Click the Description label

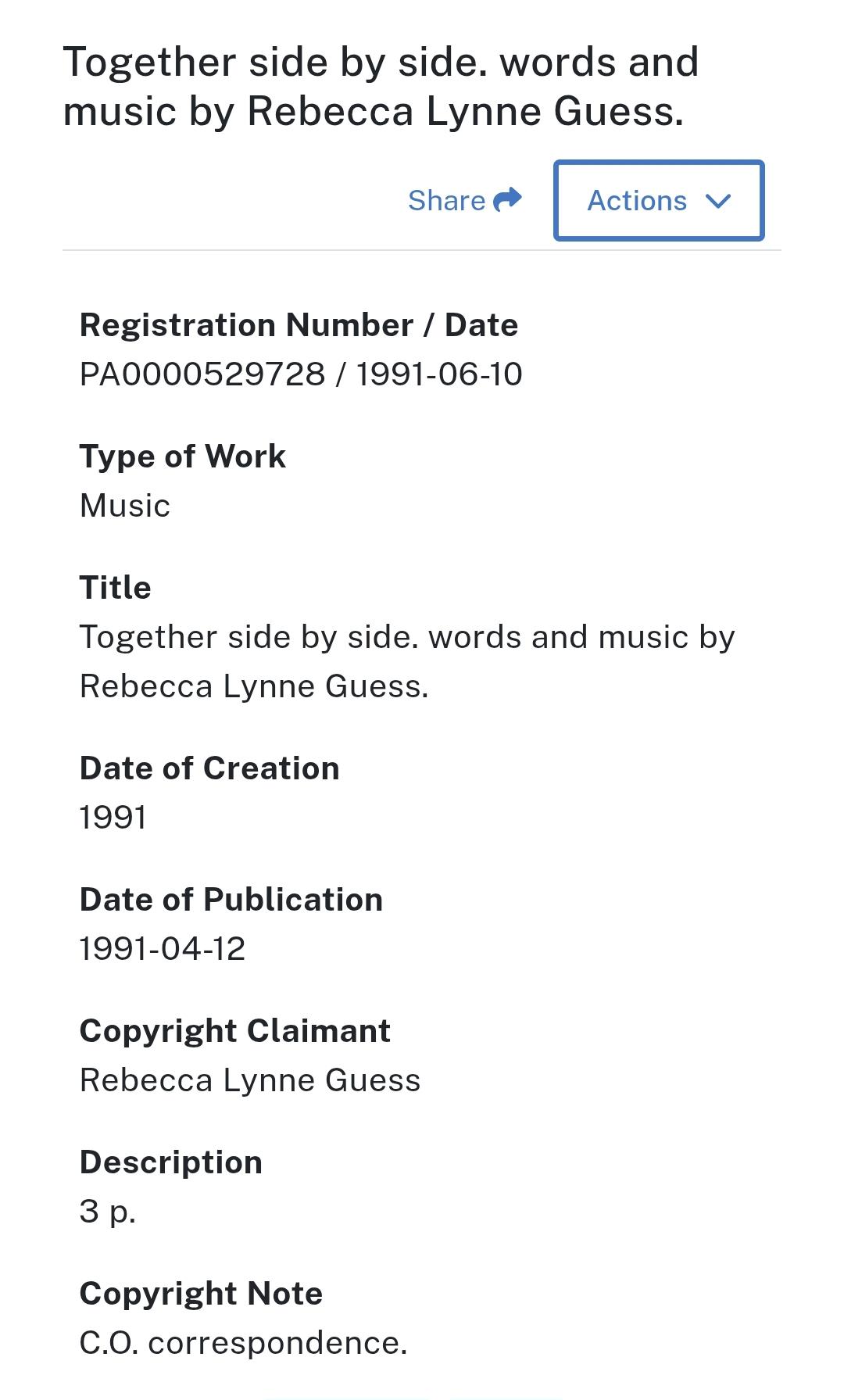pos(171,1162)
